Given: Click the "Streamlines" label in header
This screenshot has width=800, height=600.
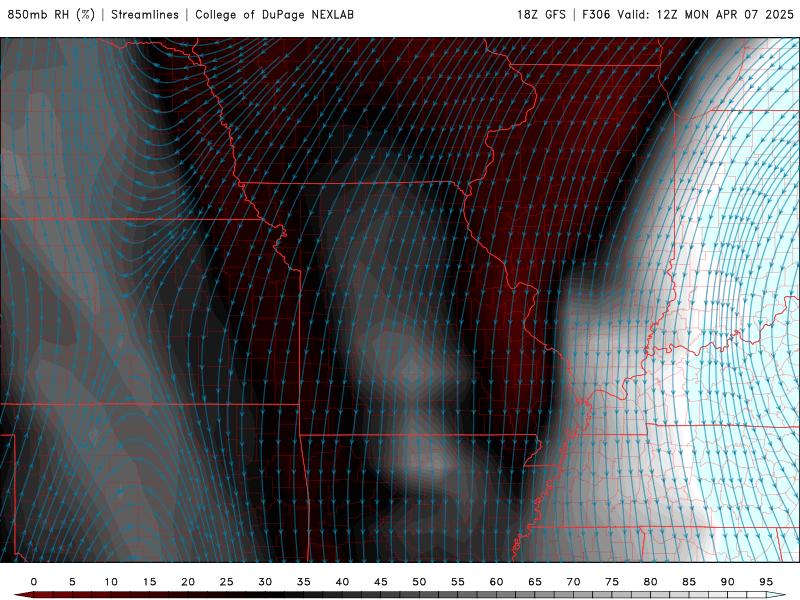Looking at the screenshot, I should point(145,14).
